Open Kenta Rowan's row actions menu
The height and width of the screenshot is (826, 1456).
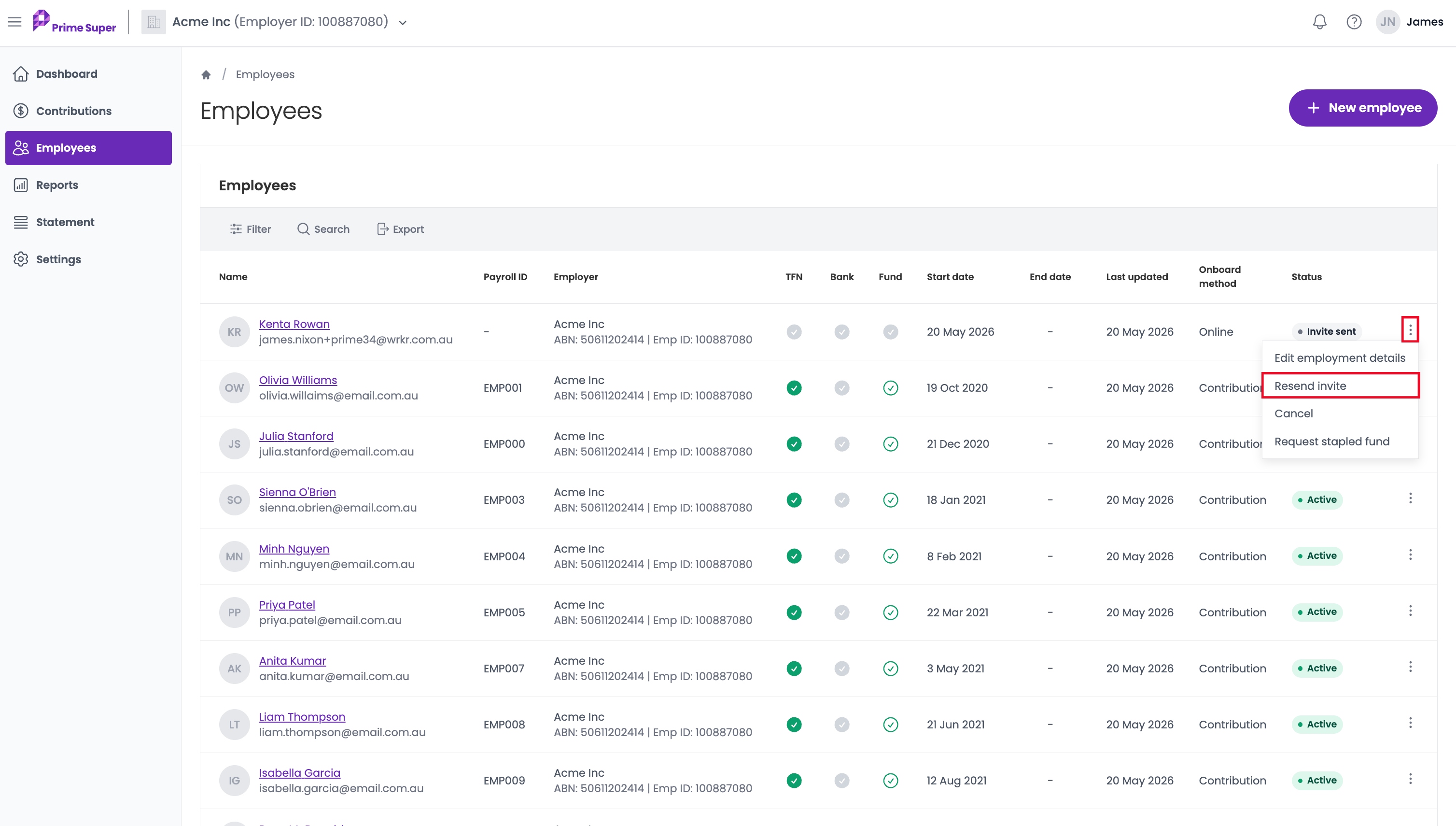click(1410, 329)
